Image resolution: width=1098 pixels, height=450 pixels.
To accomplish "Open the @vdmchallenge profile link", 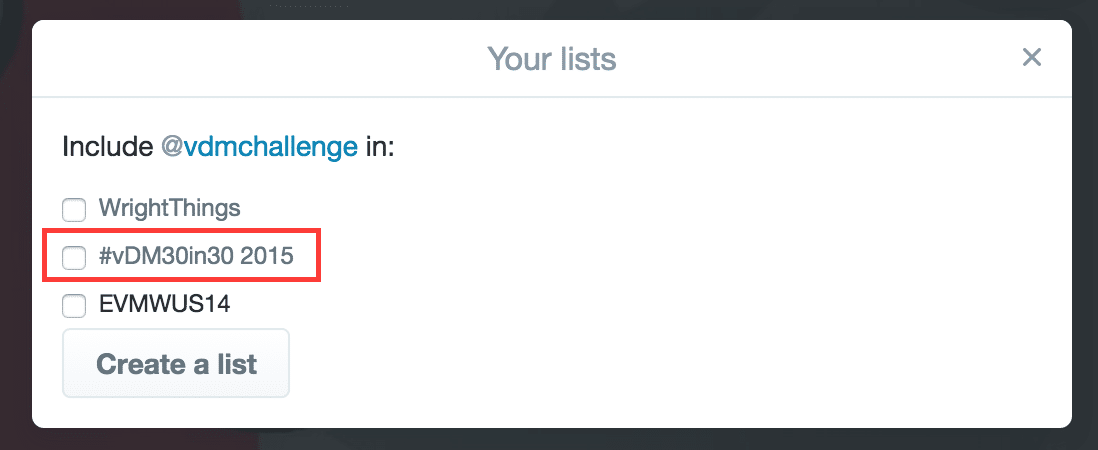I will click(x=259, y=147).
